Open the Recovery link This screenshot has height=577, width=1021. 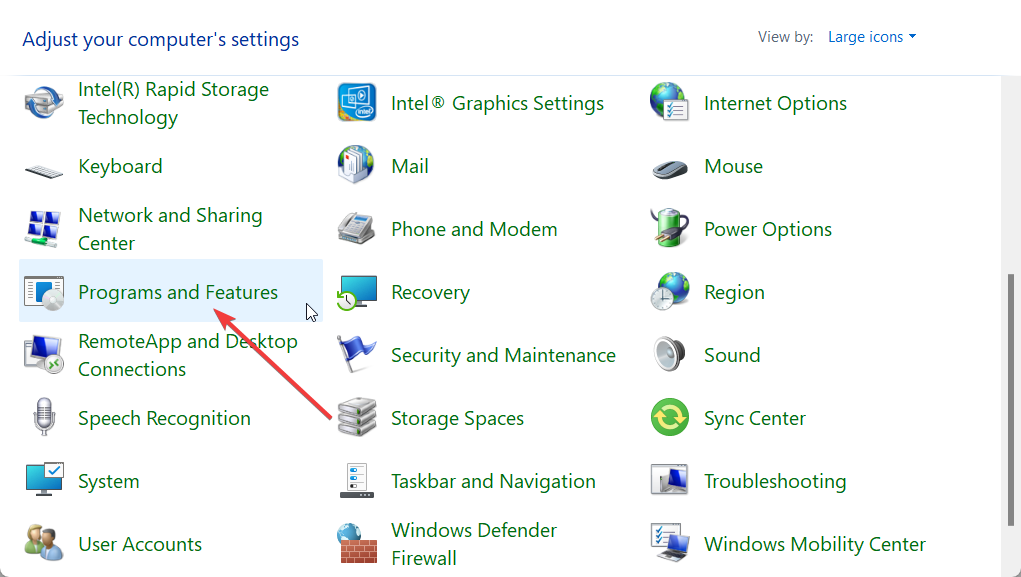click(430, 292)
